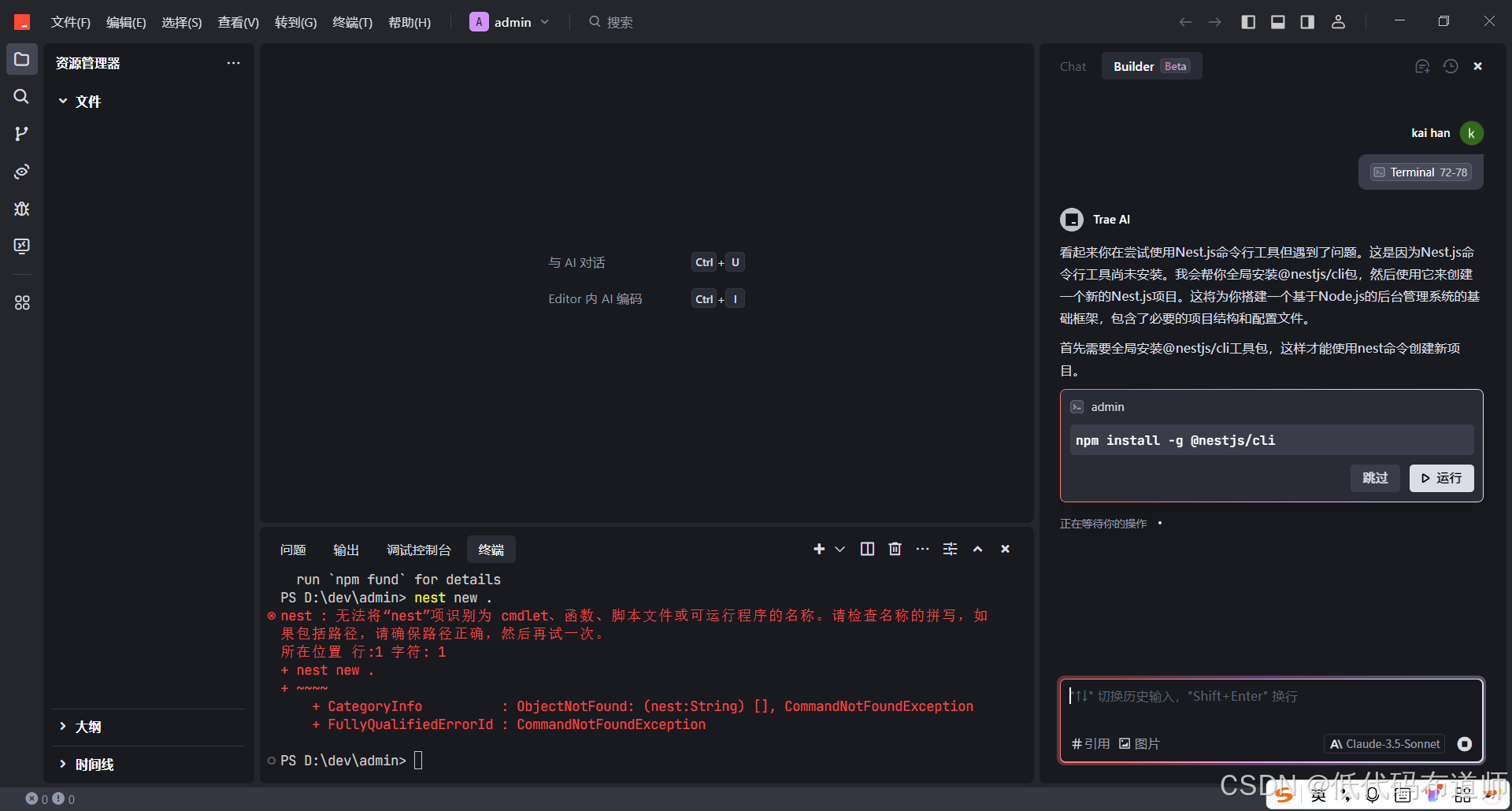Screen dimensions: 1512x811
Task: Open the Remote Explorer monitor icon
Action: click(x=21, y=246)
